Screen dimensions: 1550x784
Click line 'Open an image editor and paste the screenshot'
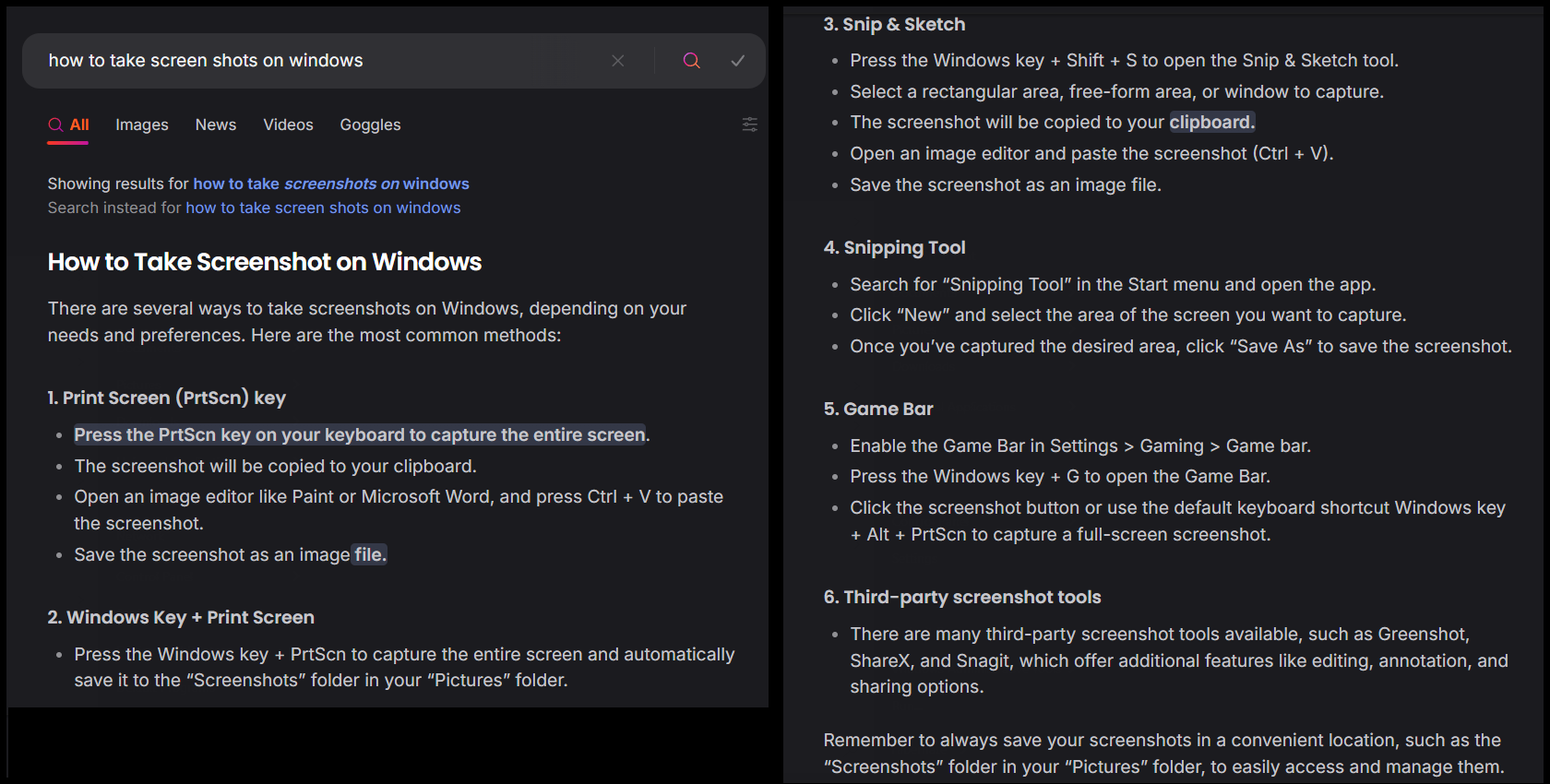point(1091,153)
